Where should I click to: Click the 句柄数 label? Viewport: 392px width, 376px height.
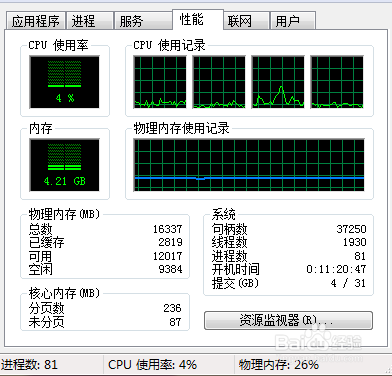[x=229, y=229]
